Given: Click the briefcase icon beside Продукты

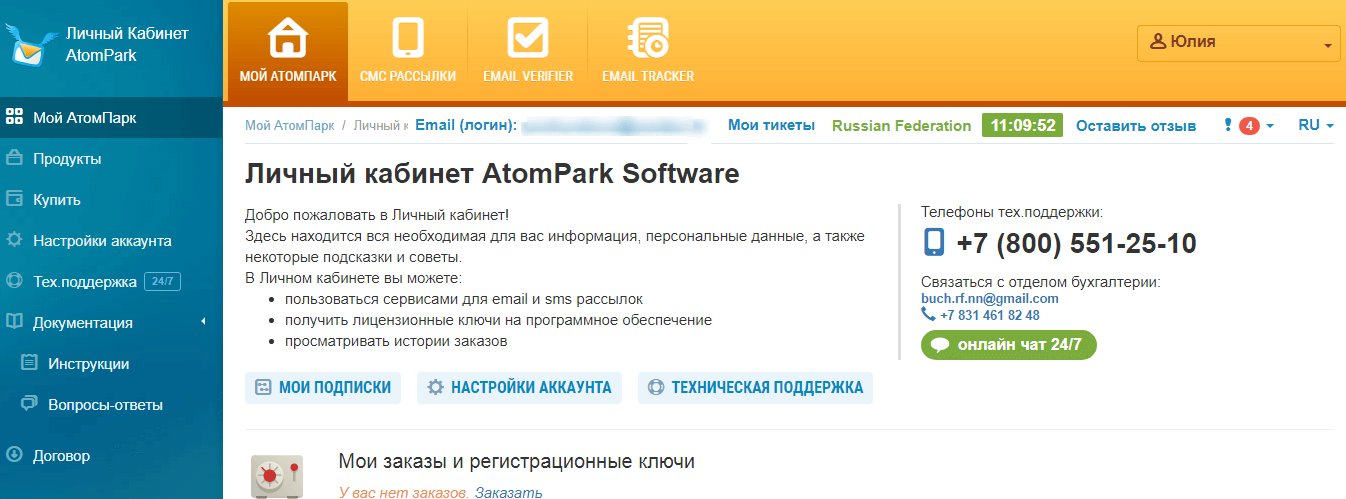Looking at the screenshot, I should pyautogui.click(x=14, y=158).
